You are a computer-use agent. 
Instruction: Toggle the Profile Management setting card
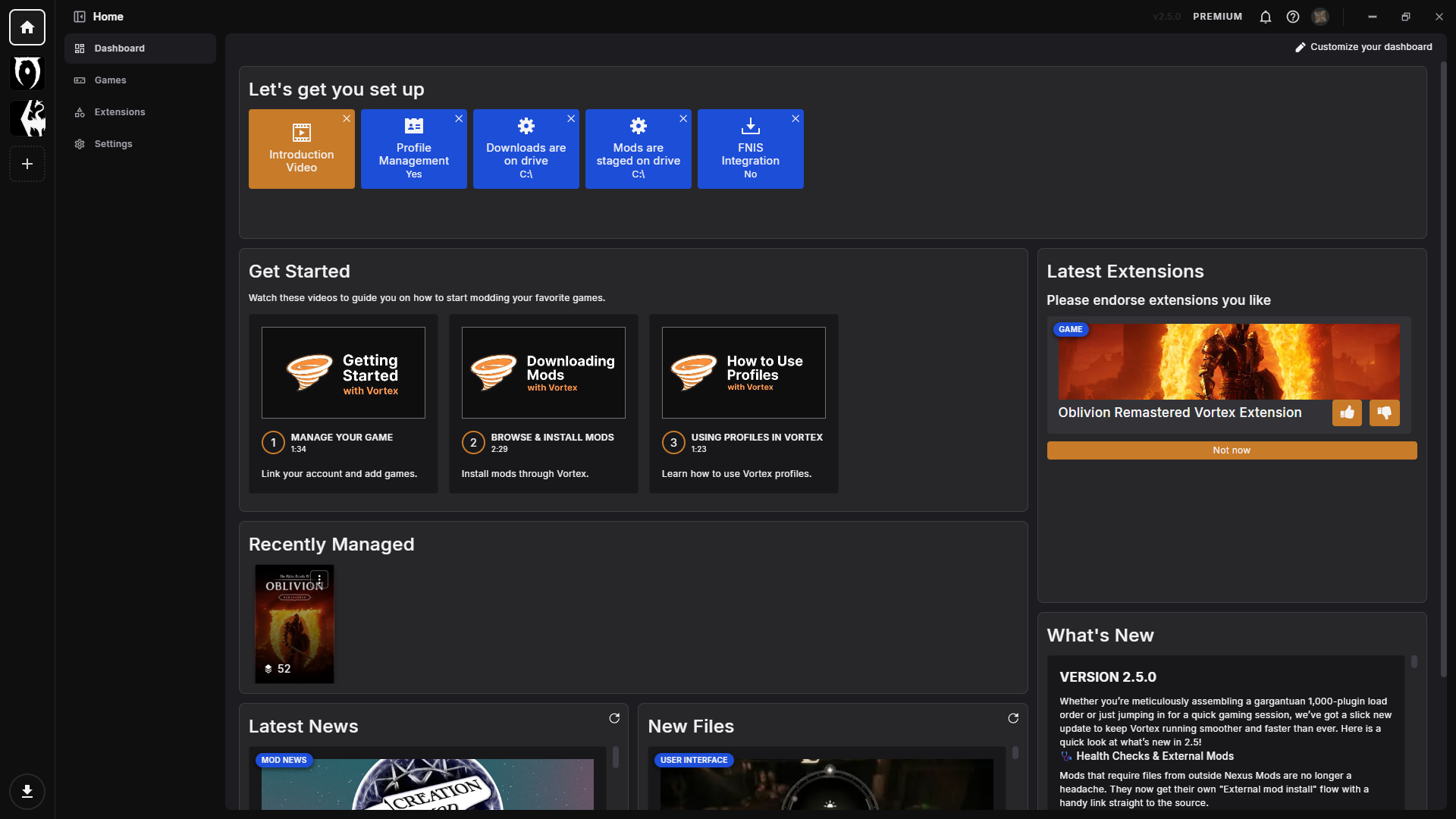414,149
